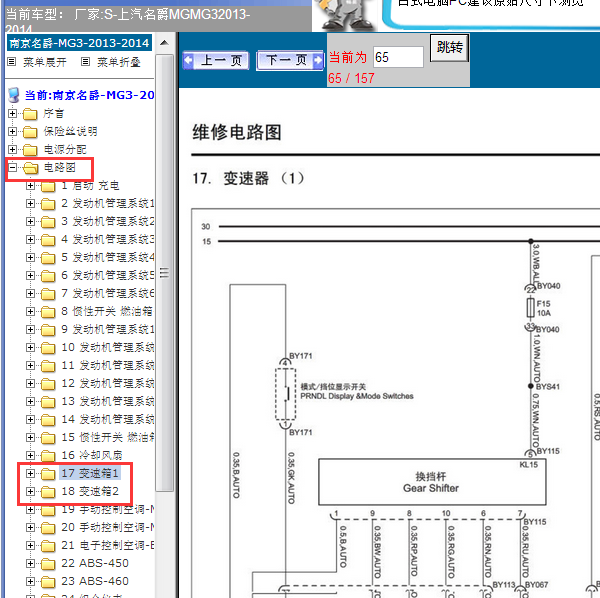The width and height of the screenshot is (600, 598).
Task: Go to next page with 下一页 button
Action: coord(290,60)
